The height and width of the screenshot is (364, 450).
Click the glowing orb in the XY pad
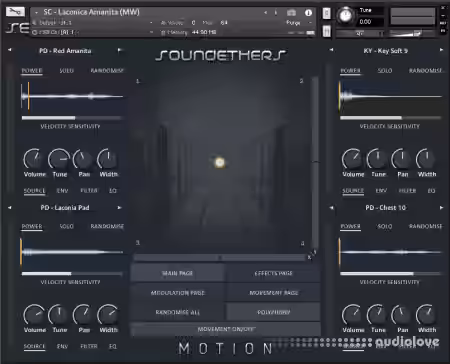pyautogui.click(x=219, y=162)
